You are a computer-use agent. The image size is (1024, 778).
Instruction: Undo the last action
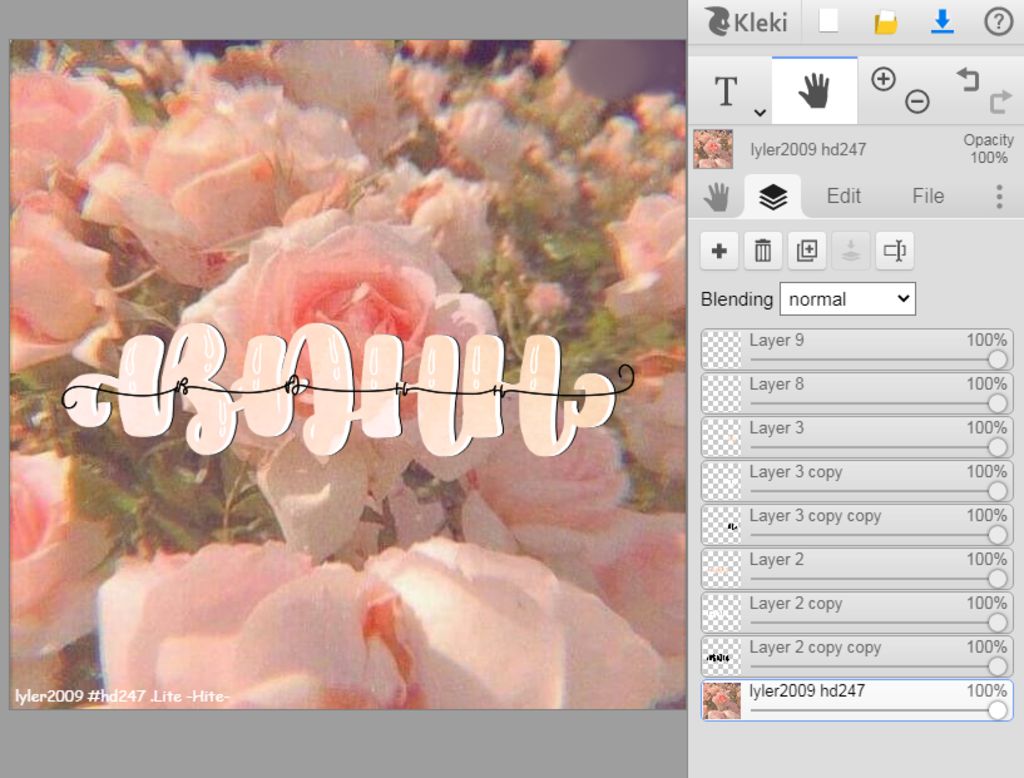[967, 80]
